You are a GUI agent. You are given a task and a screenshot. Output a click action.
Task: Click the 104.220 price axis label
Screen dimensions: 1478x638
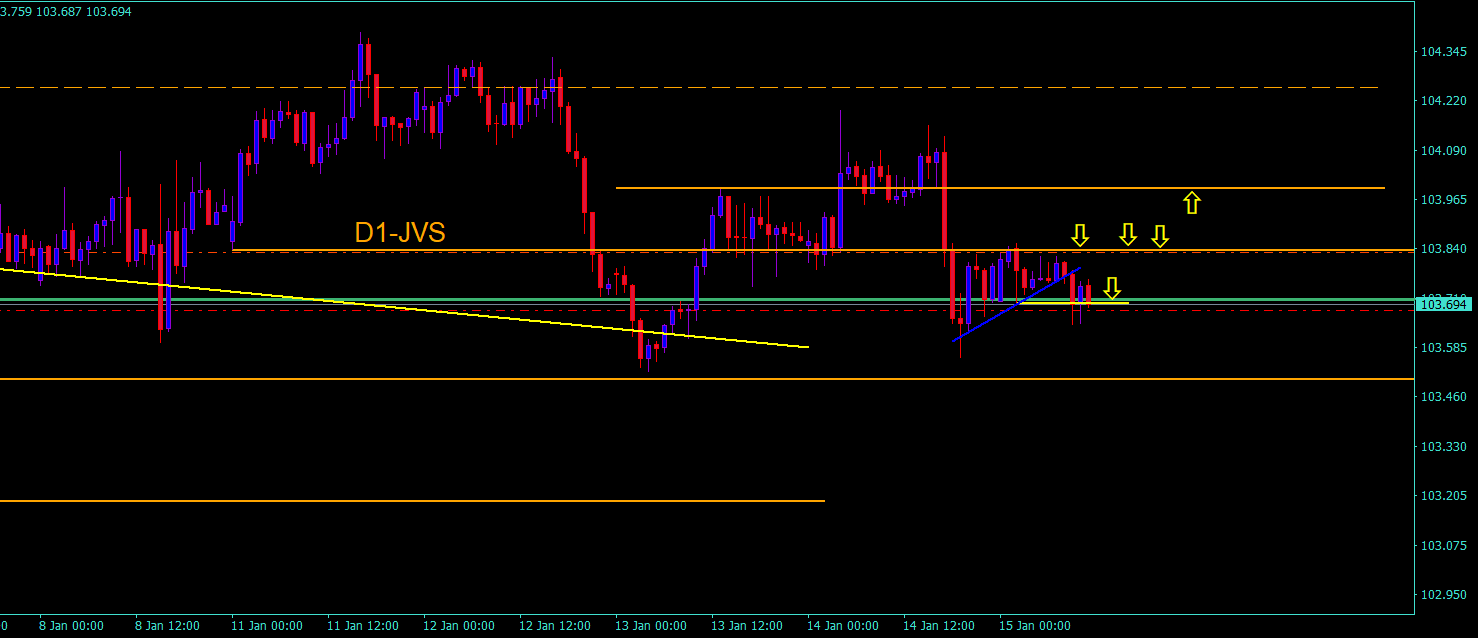[x=1443, y=101]
